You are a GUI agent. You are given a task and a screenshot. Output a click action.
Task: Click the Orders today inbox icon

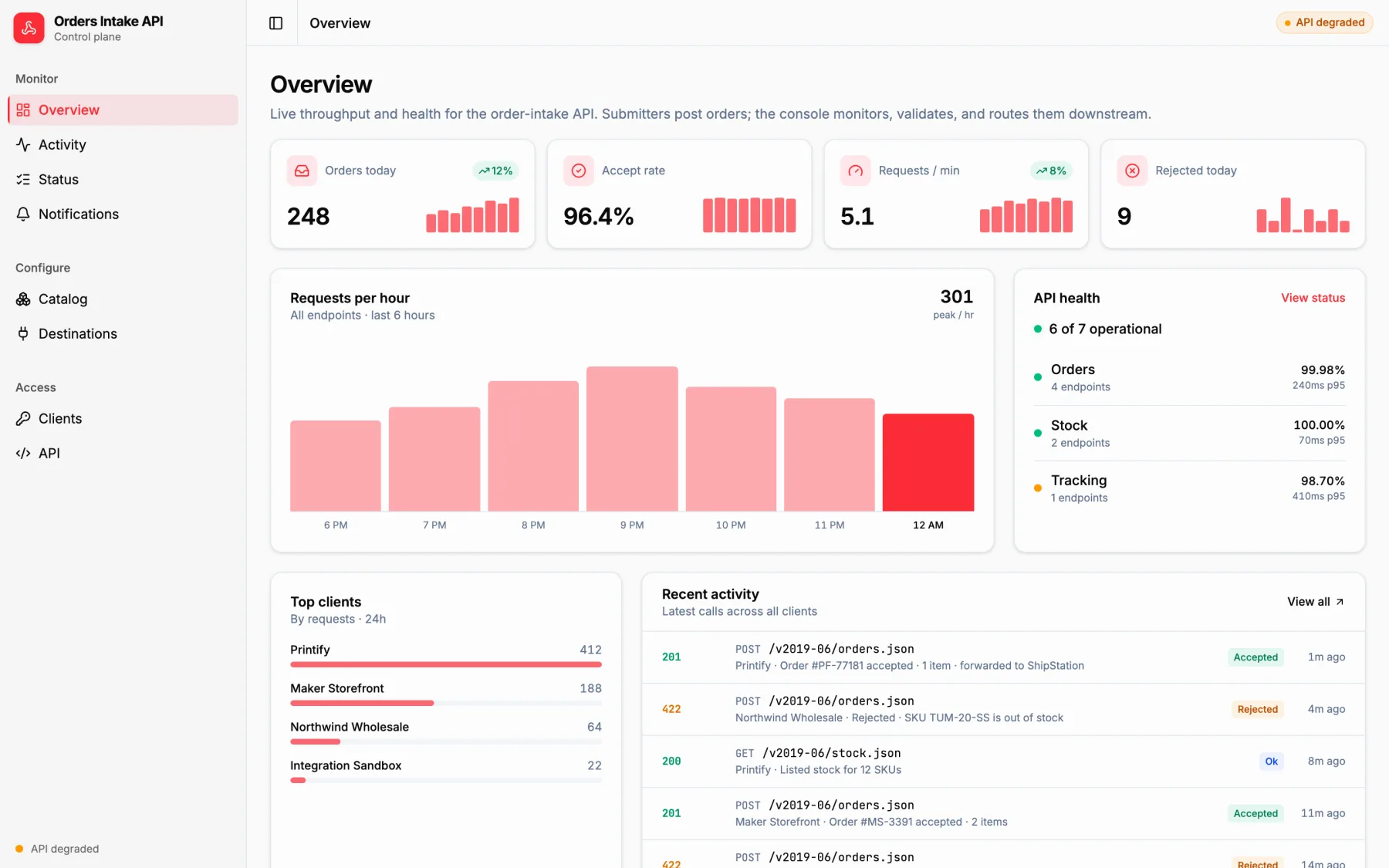tap(302, 171)
